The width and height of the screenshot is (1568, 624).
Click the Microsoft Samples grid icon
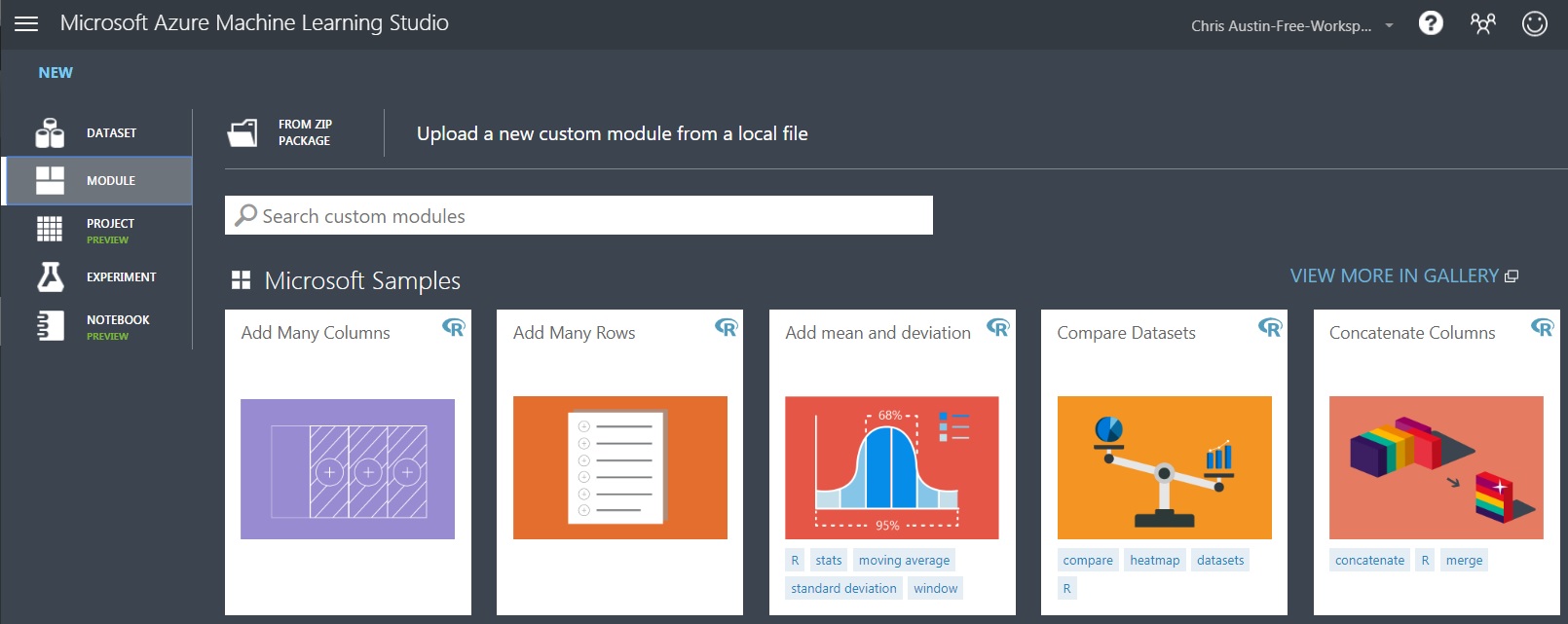(x=242, y=280)
